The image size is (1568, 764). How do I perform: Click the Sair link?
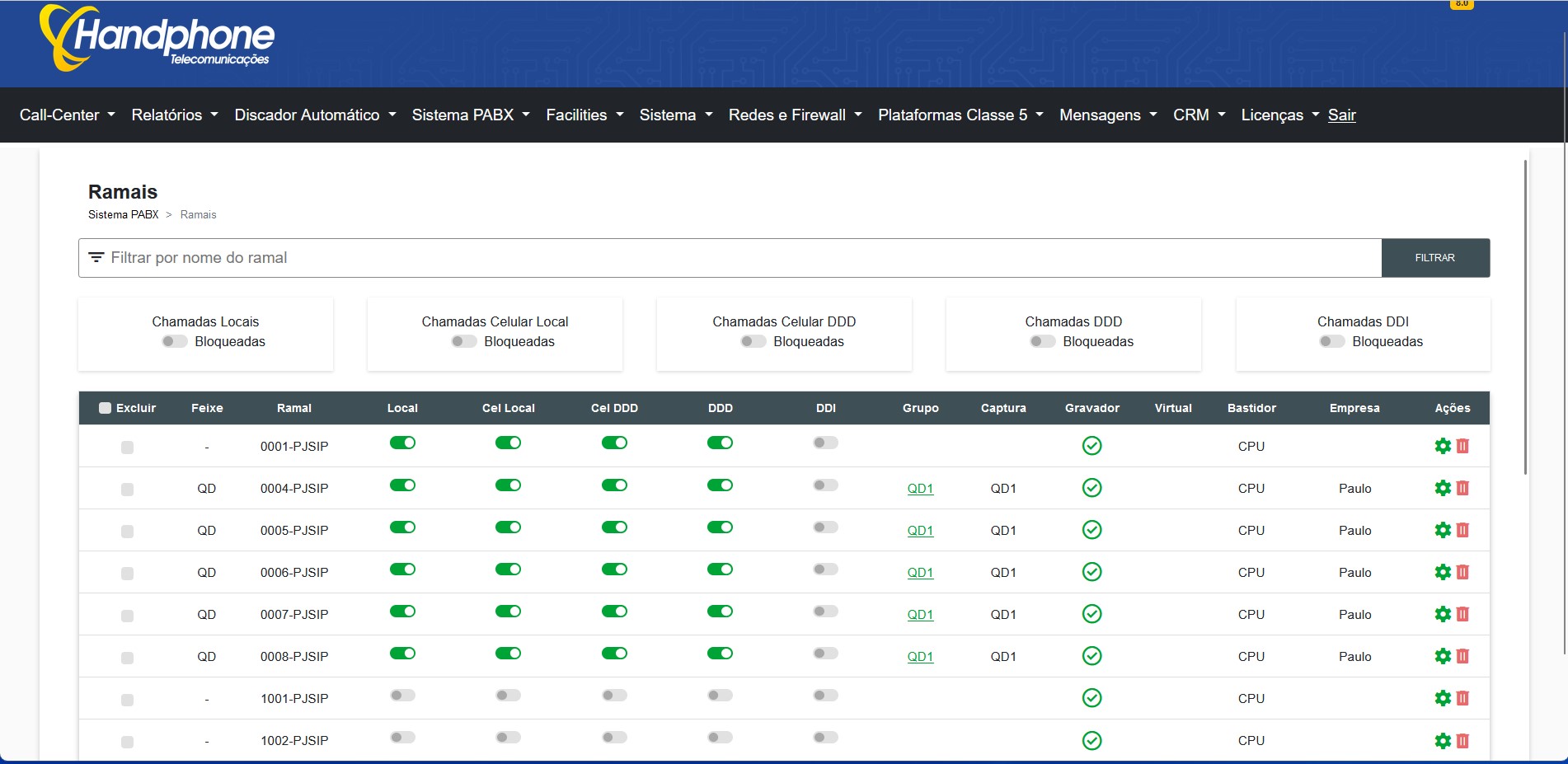click(x=1341, y=115)
